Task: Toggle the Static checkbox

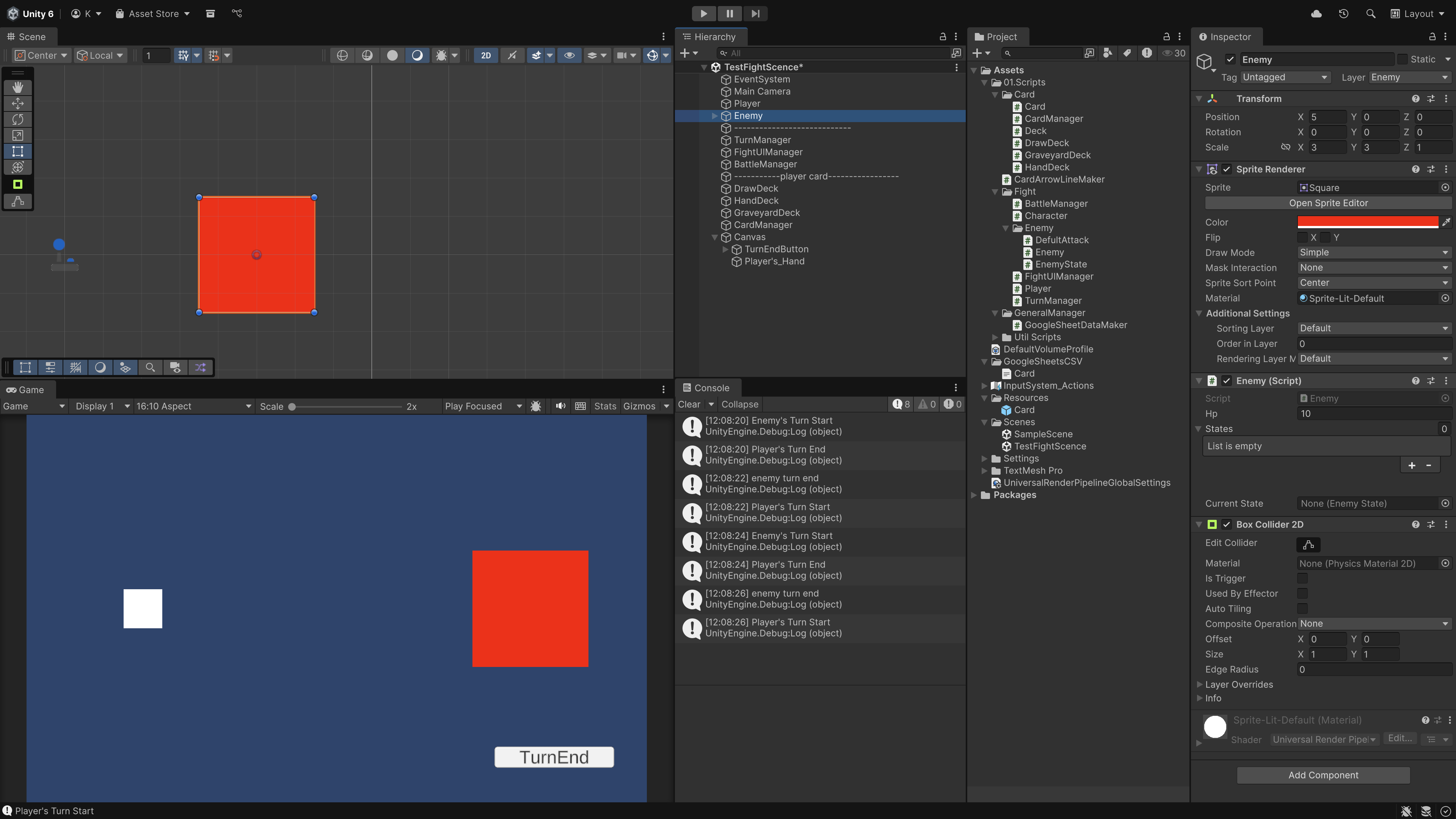Action: [1403, 60]
